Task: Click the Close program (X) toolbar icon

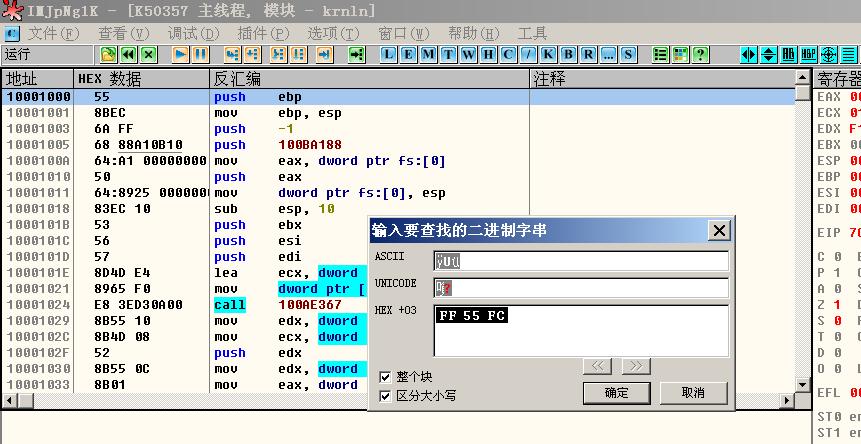Action: tap(149, 54)
